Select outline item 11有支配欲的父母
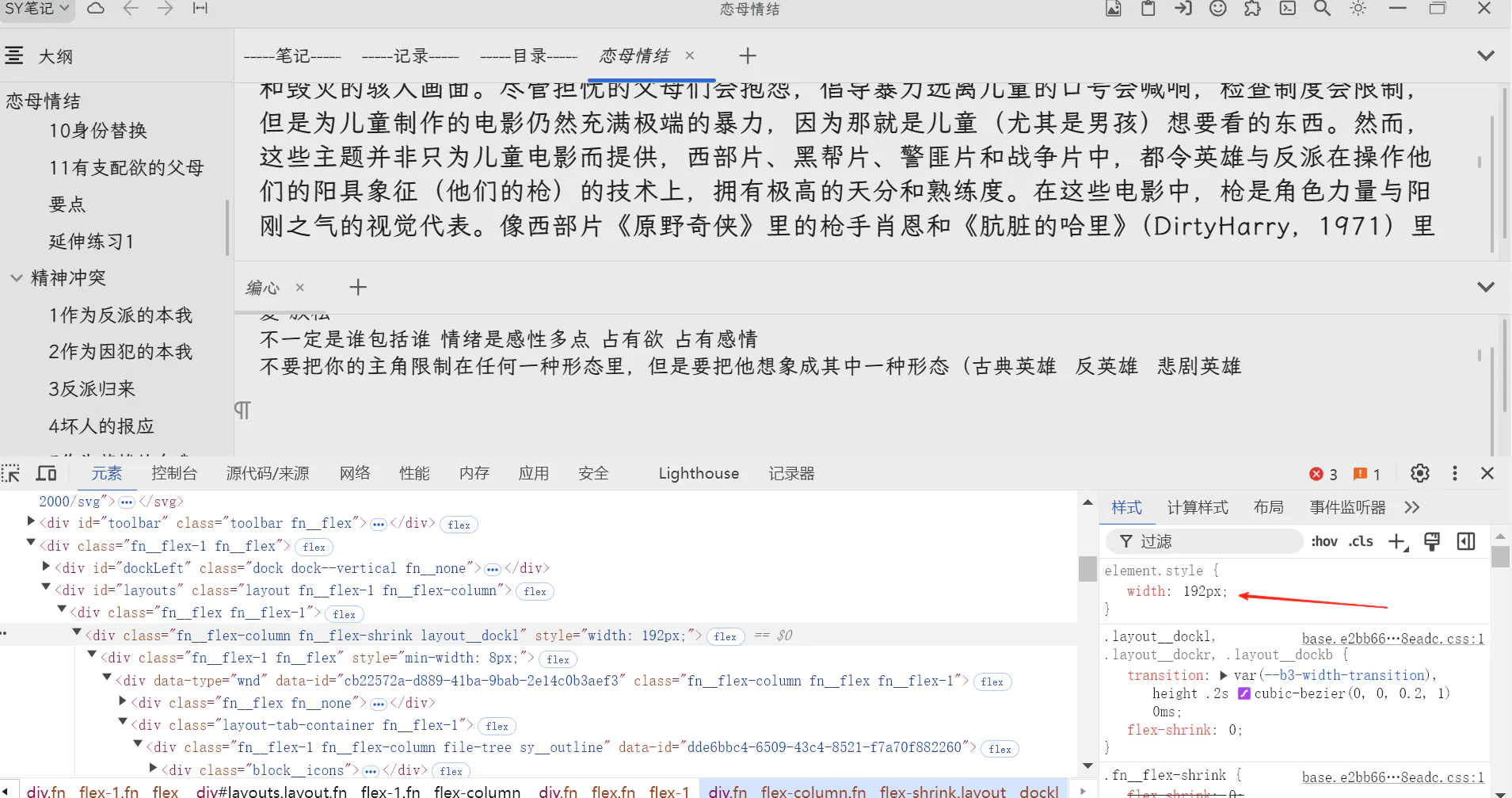This screenshot has width=1512, height=798. coord(127,168)
